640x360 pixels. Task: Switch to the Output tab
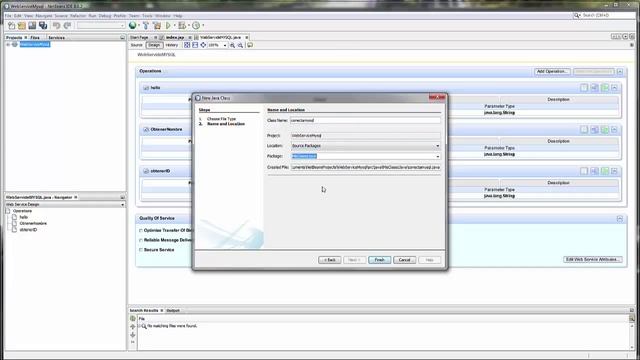pos(173,311)
